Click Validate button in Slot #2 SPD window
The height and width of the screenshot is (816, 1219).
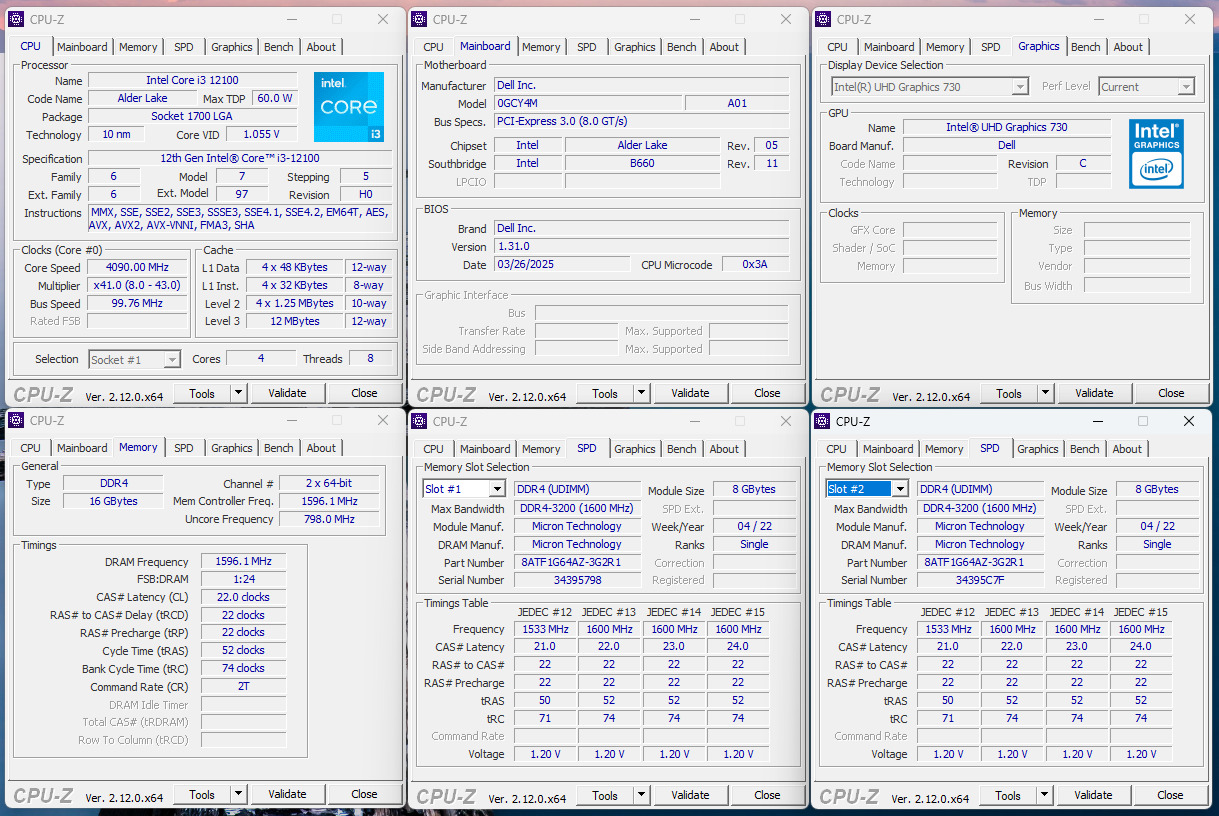pyautogui.click(x=1093, y=795)
